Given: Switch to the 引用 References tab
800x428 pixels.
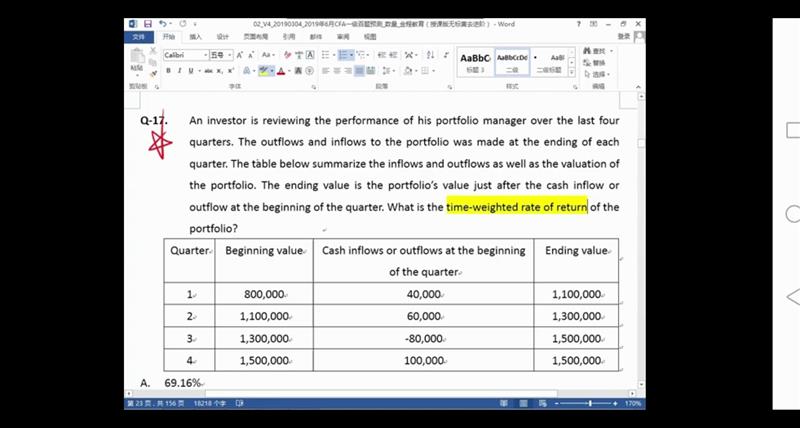Looking at the screenshot, I should [x=289, y=37].
